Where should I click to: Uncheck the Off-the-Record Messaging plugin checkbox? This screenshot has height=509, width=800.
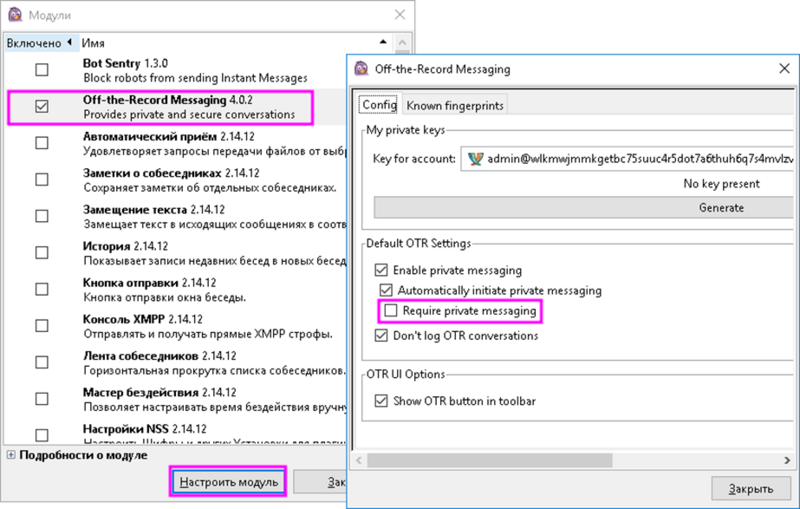coord(42,106)
